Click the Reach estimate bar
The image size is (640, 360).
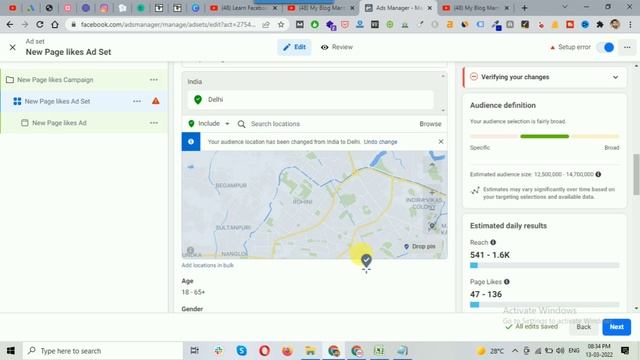[544, 265]
